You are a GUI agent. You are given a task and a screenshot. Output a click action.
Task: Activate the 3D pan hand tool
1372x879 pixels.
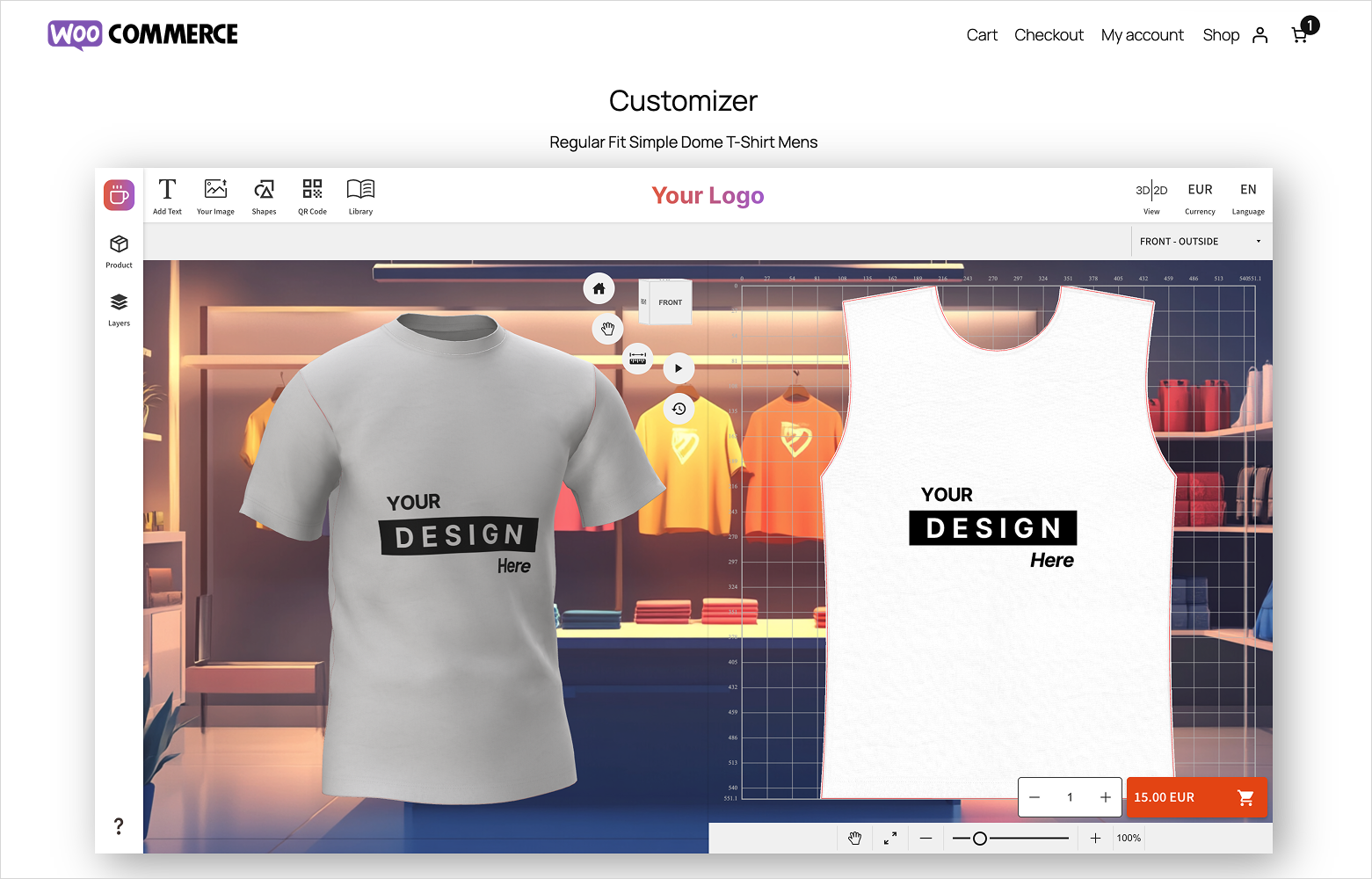coord(607,329)
